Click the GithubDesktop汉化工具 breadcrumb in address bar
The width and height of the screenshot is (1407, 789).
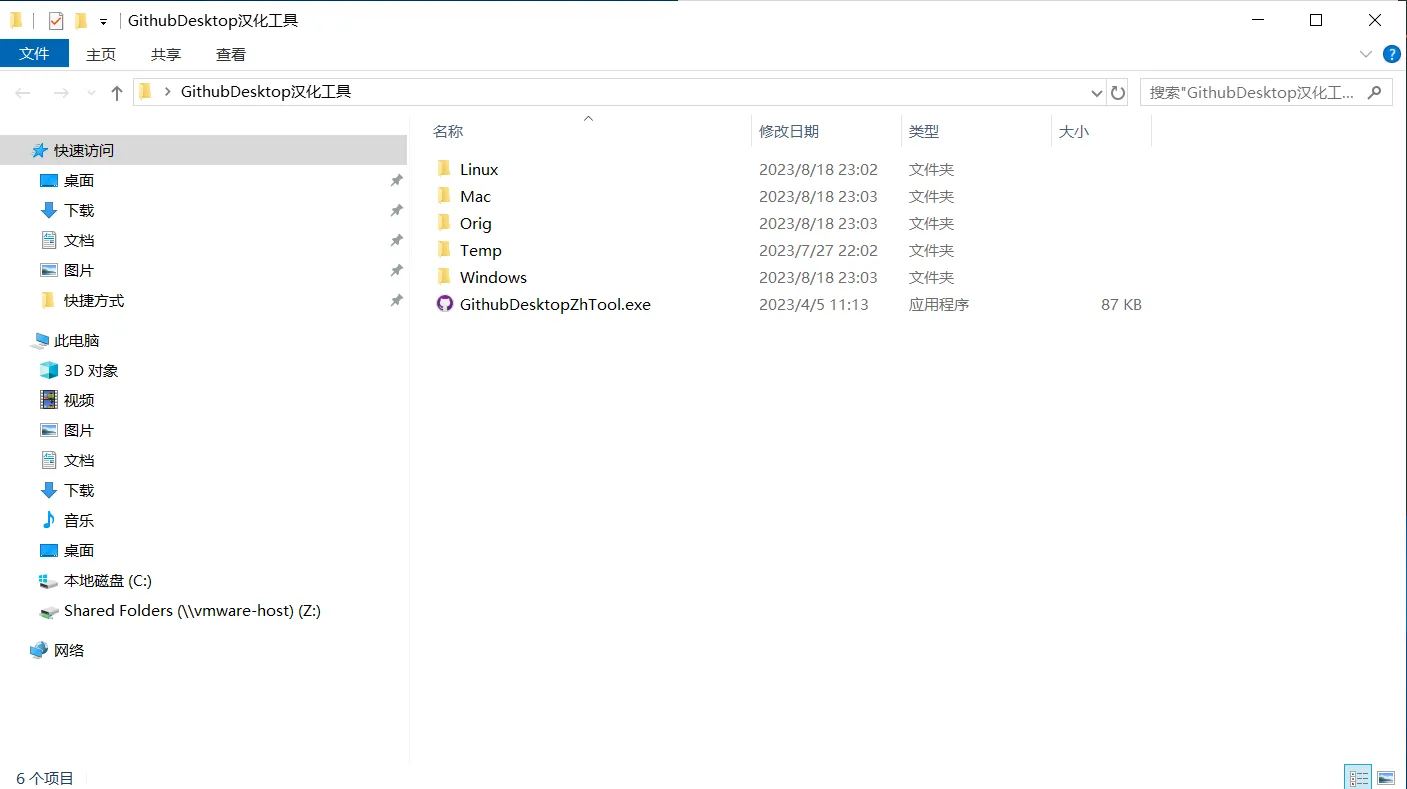[x=266, y=92]
